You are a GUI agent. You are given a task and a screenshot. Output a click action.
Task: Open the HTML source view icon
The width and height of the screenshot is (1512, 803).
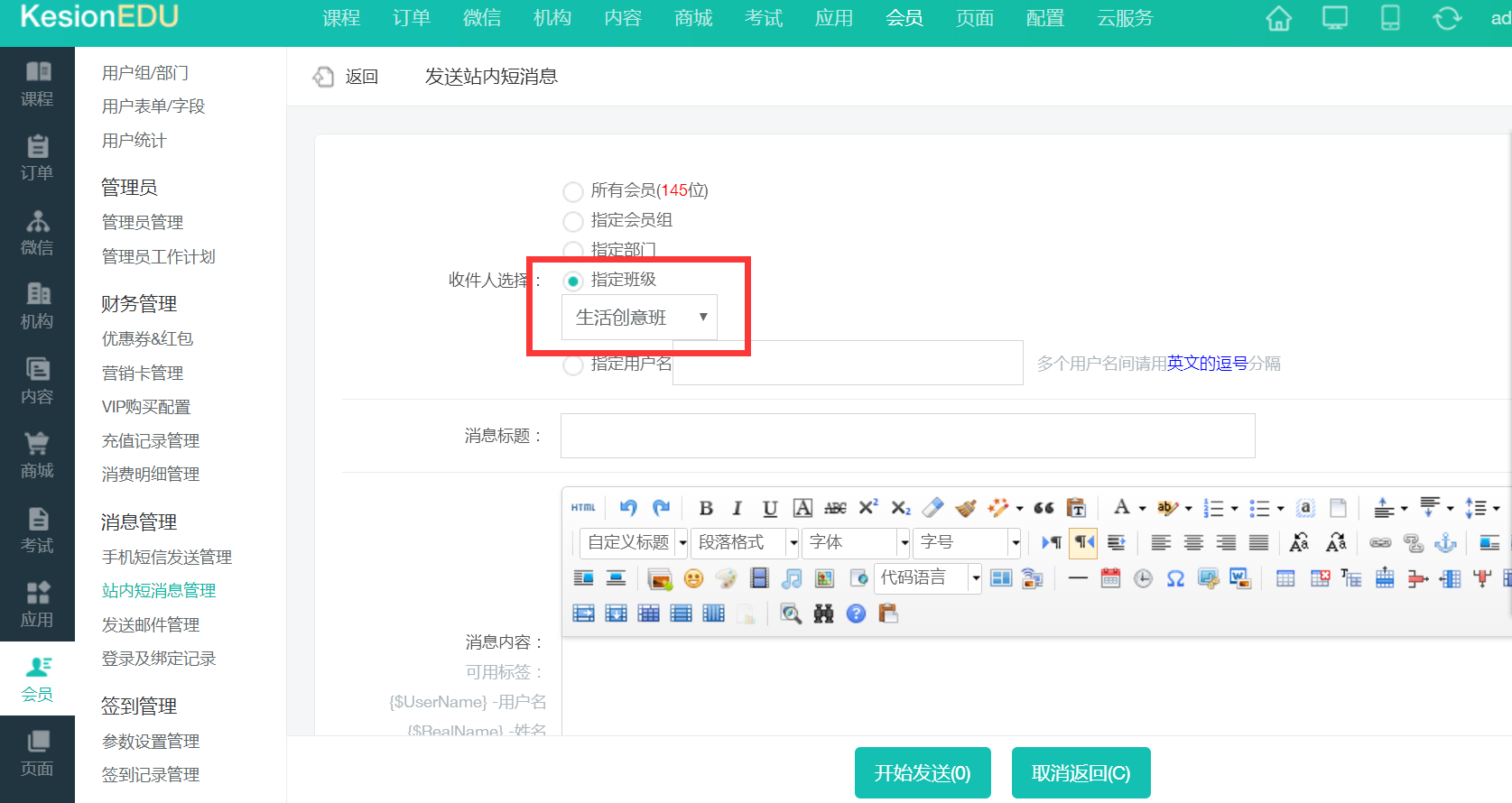[x=583, y=508]
